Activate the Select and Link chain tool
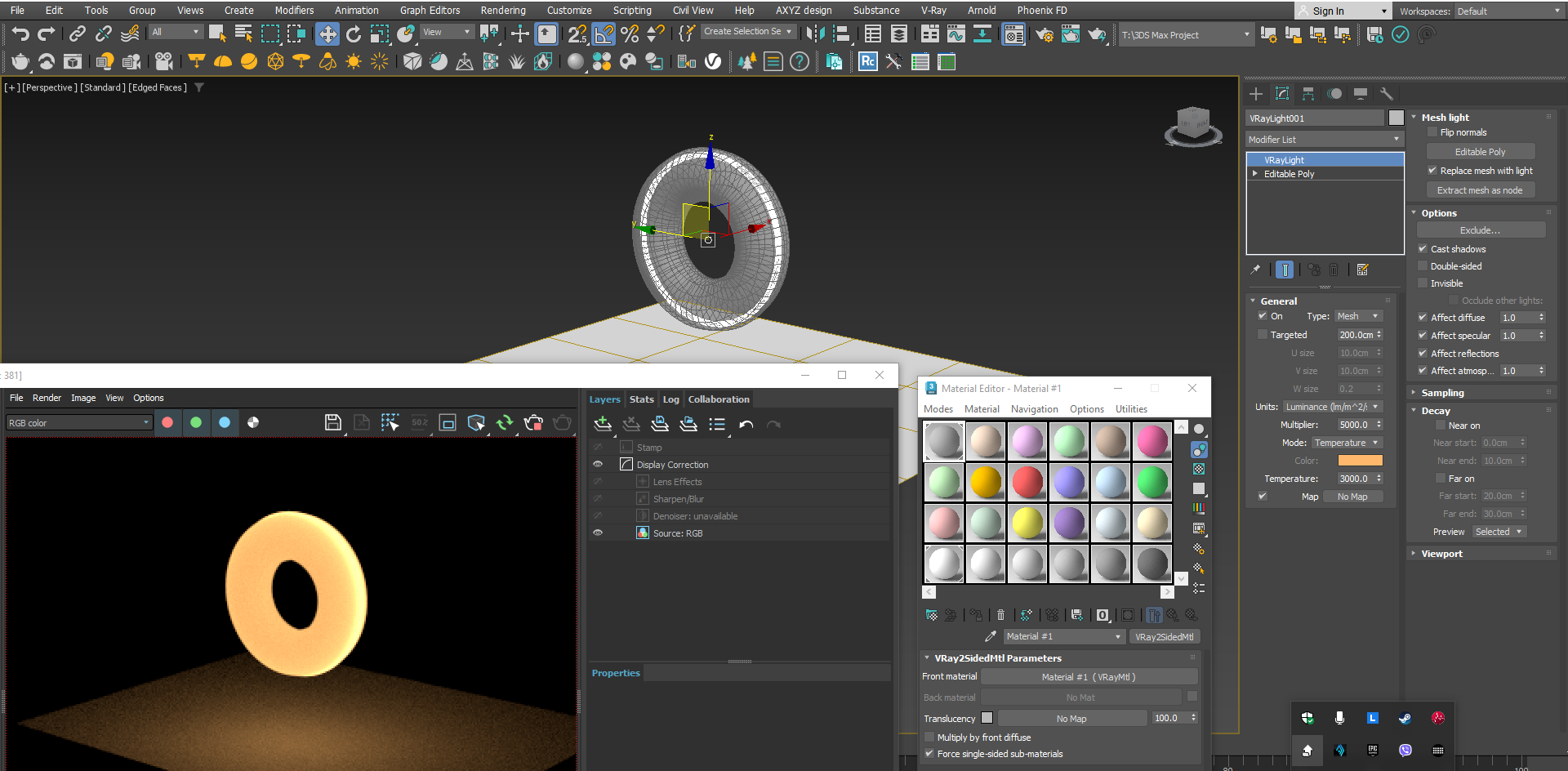 click(77, 33)
